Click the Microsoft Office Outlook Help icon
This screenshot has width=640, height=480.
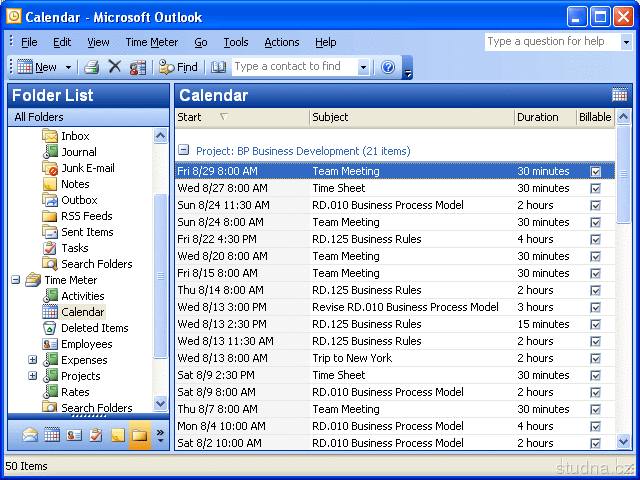tap(388, 67)
